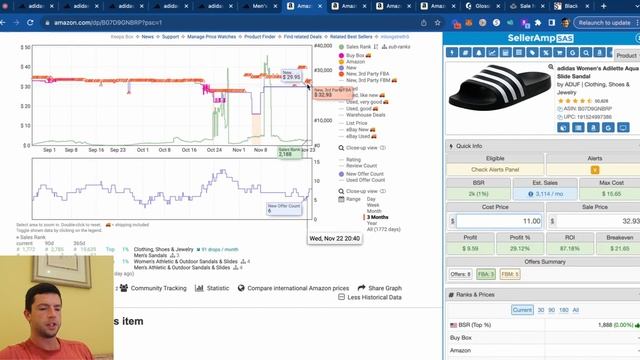
Task: Click Share Graph link
Action: (380, 288)
